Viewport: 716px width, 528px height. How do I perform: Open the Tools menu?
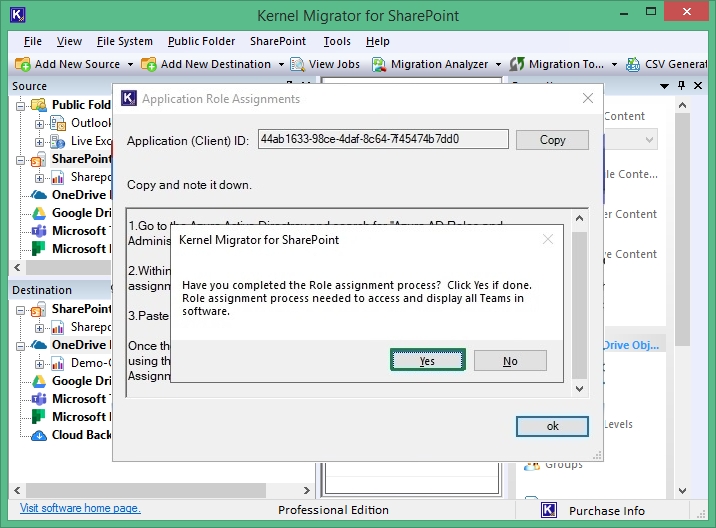(x=337, y=42)
